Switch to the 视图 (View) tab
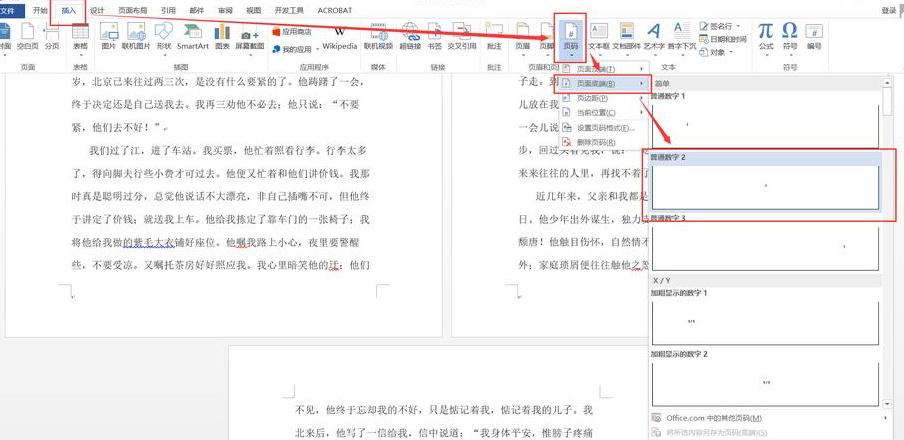Viewport: 904px width, 440px height. pyautogui.click(x=253, y=10)
